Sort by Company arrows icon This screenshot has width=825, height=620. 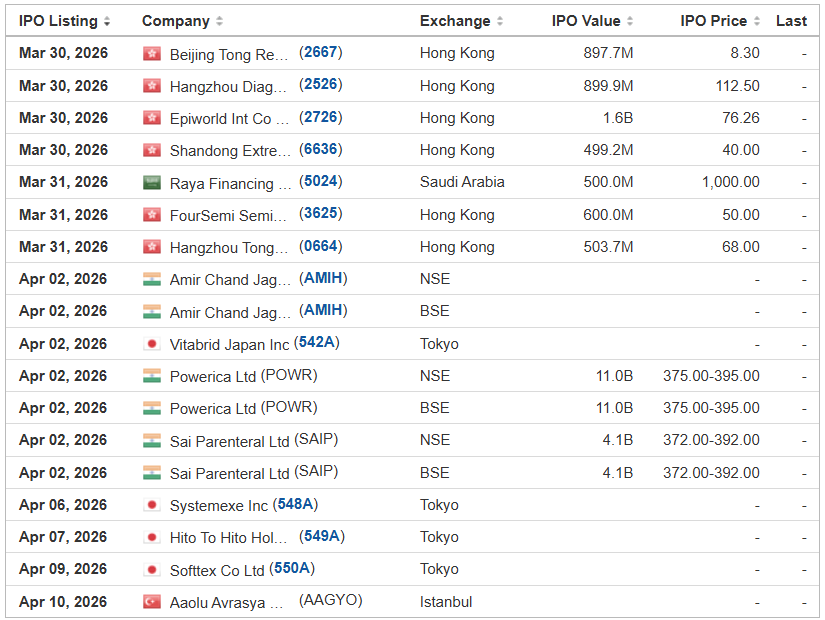tap(219, 21)
